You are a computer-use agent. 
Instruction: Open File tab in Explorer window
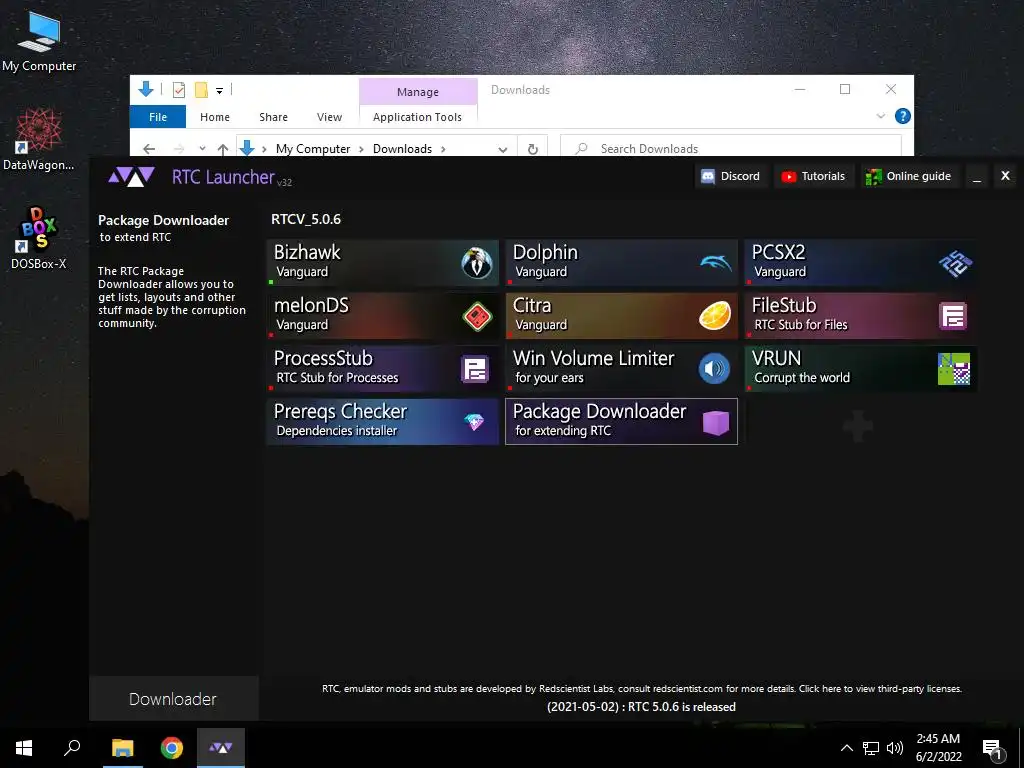pos(158,117)
